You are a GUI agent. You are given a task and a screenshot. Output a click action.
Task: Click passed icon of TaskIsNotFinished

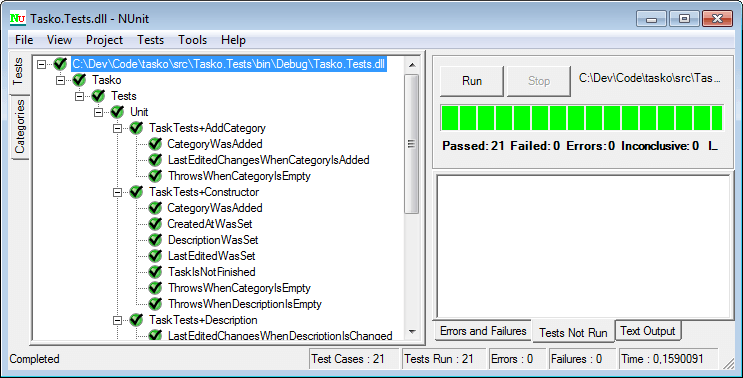[155, 272]
